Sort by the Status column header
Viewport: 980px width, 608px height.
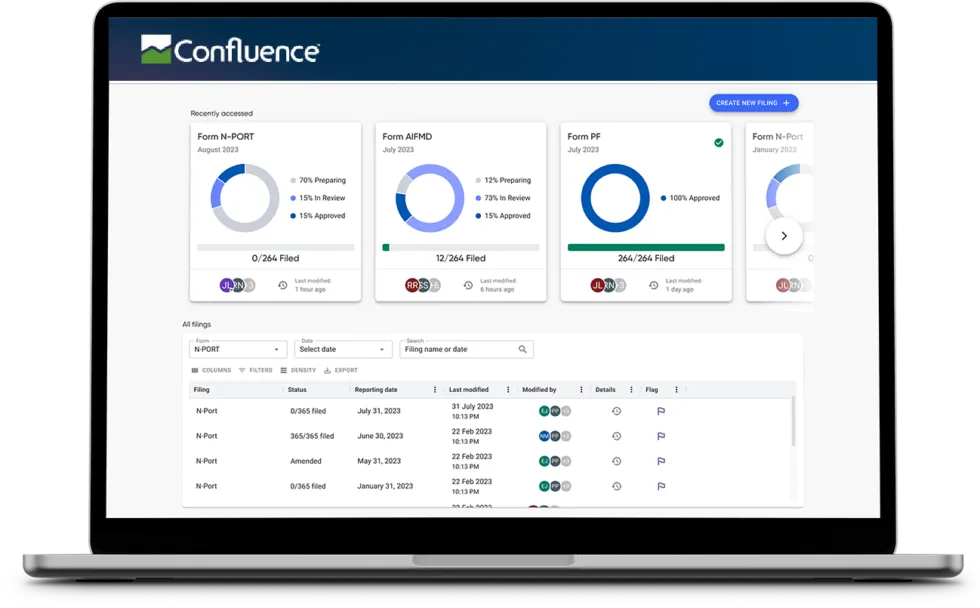(x=297, y=390)
